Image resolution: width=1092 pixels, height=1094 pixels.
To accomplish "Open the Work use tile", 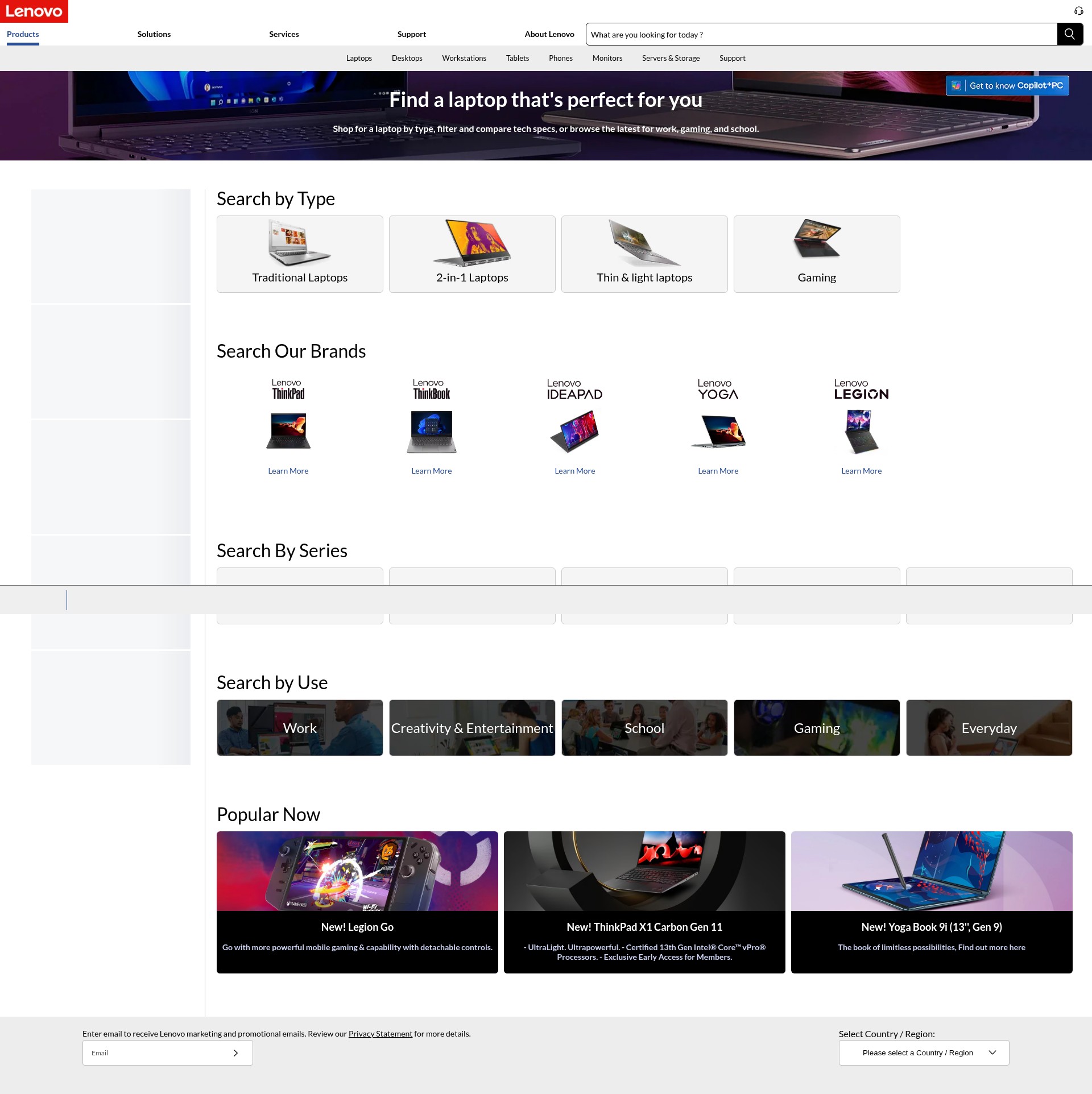I will 300,728.
